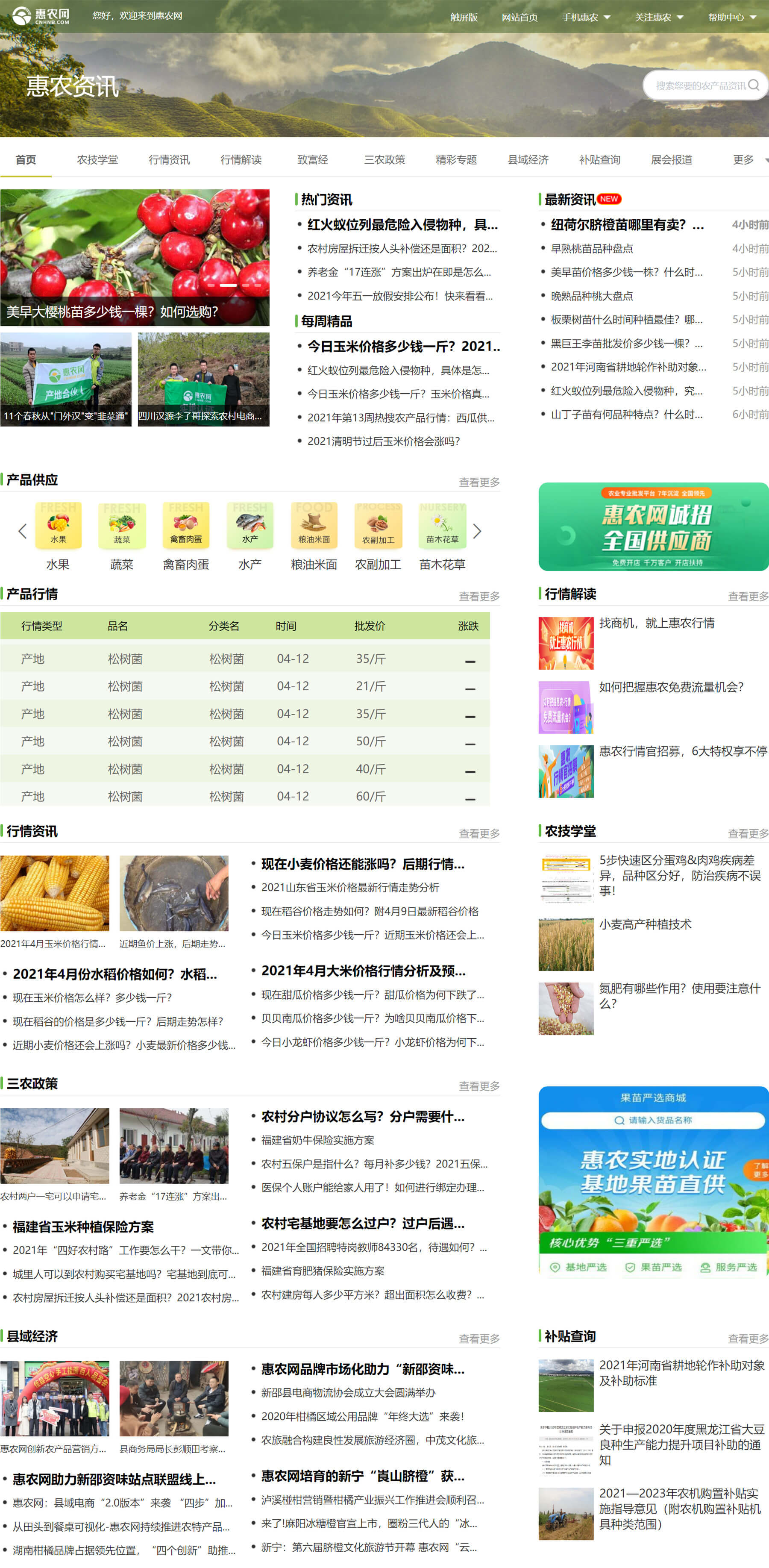Open article 纽荷尔脐橙苗哪里有卖
Image resolution: width=769 pixels, height=1568 pixels.
pos(627,225)
